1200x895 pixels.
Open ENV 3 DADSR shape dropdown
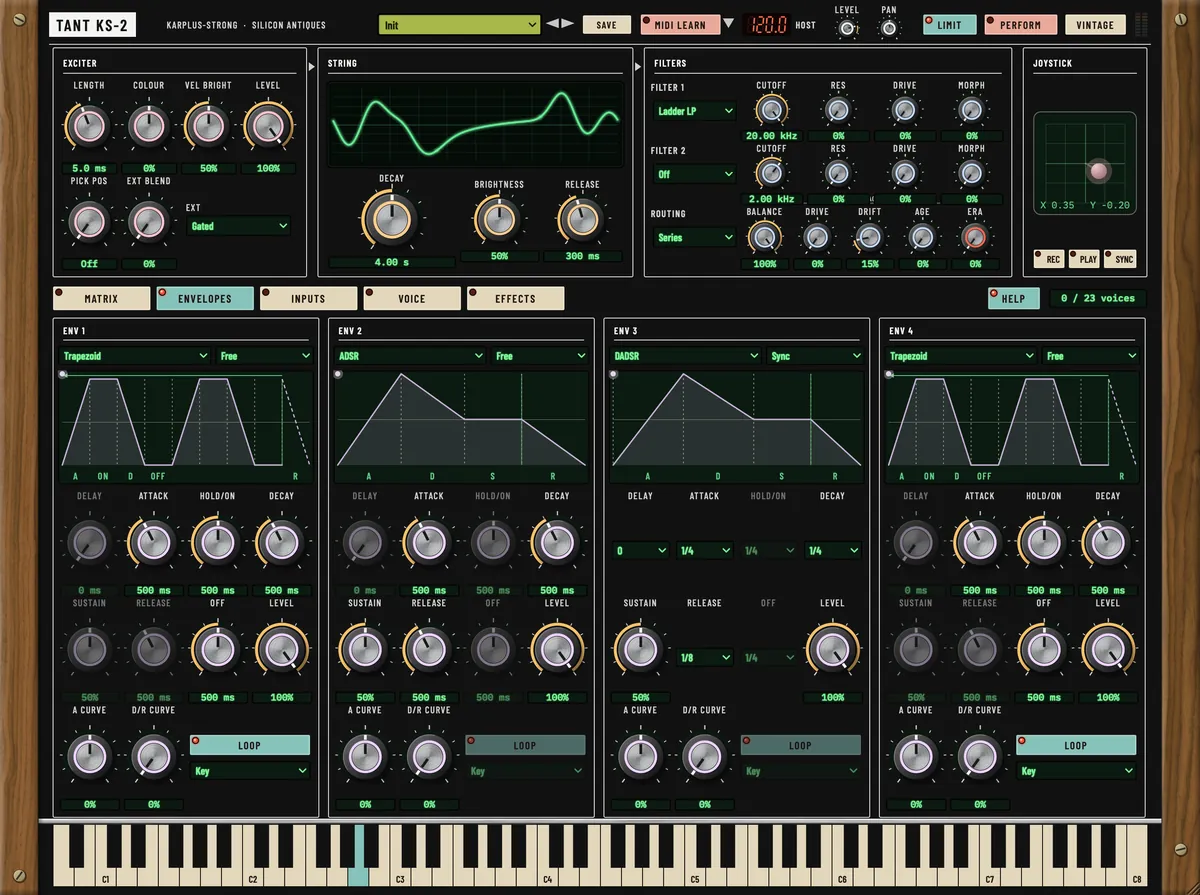coord(687,356)
